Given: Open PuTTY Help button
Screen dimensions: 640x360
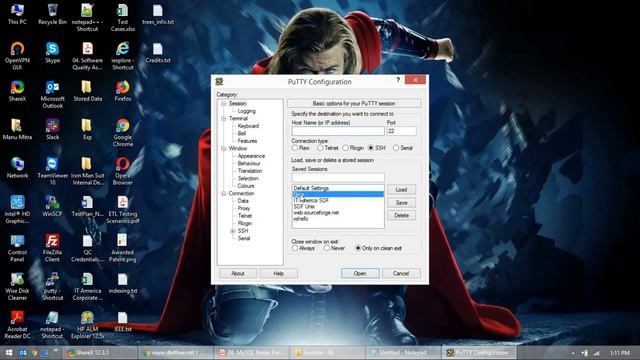Looking at the screenshot, I should (x=278, y=273).
